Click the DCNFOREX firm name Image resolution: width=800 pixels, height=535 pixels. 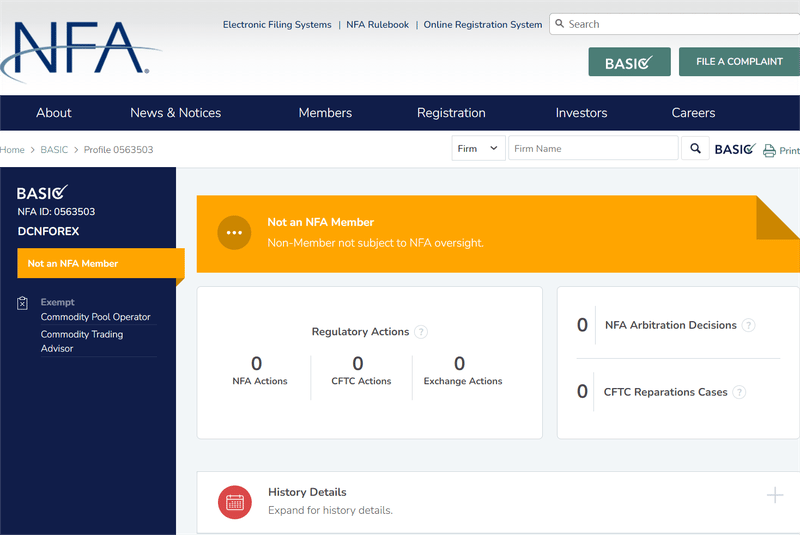coord(48,231)
